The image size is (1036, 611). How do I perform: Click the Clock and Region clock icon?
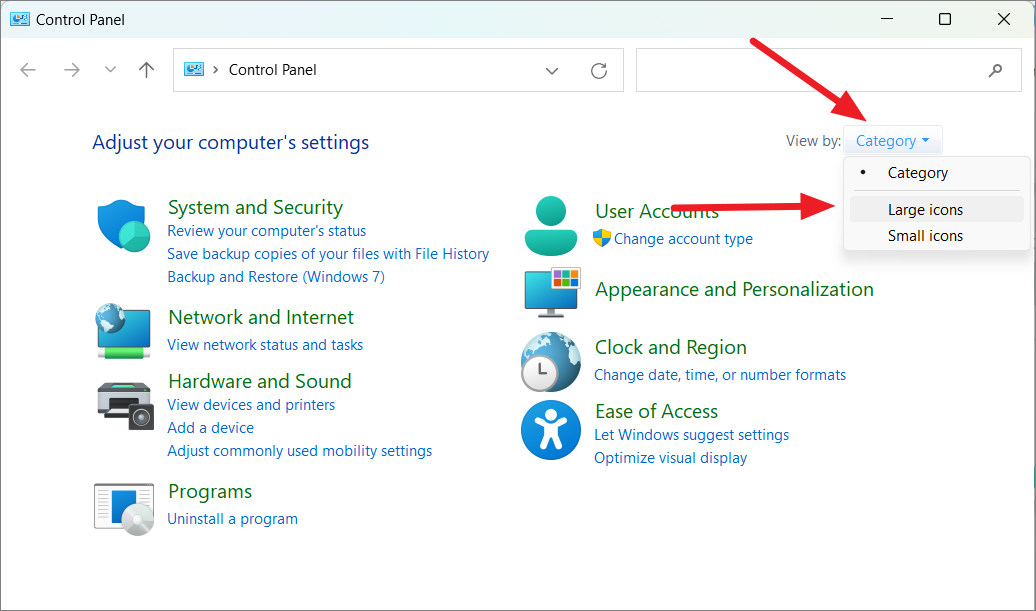551,361
